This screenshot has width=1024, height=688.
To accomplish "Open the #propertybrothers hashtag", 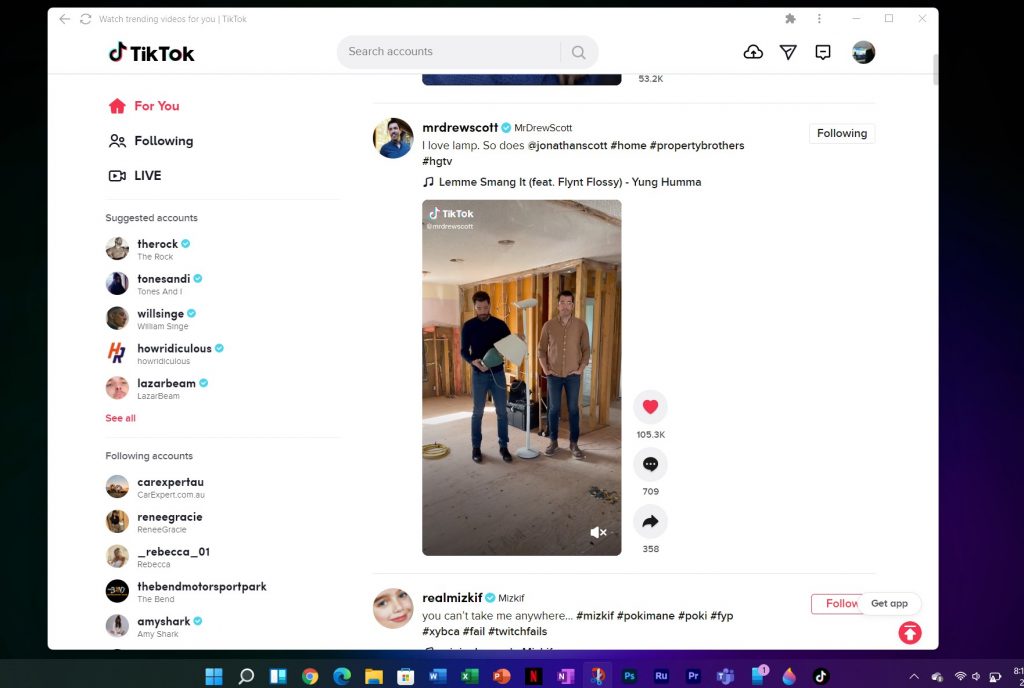I will coord(697,146).
